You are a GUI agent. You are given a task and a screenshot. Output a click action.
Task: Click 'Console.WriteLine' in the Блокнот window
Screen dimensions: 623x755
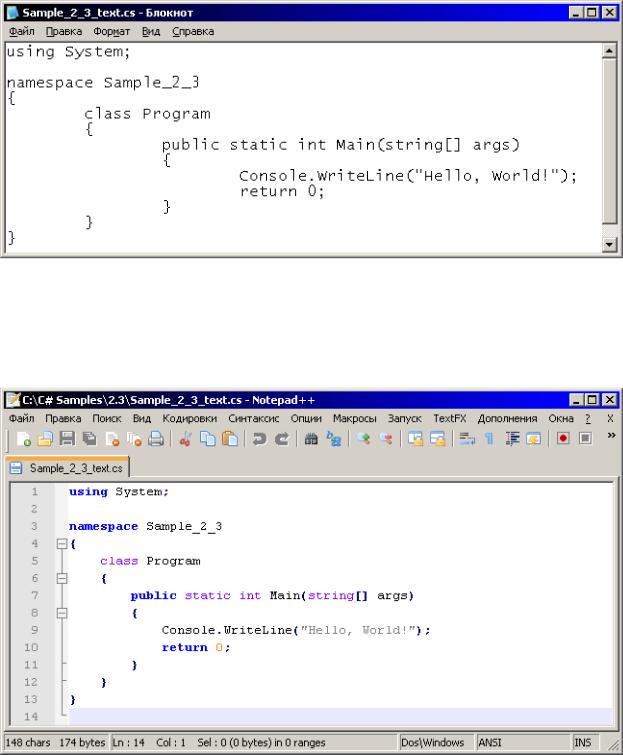coord(321,176)
